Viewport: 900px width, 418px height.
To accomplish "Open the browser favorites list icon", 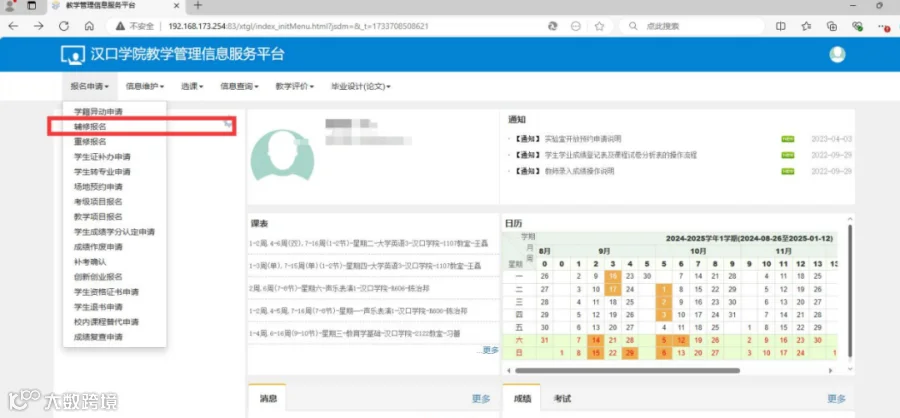I will [x=806, y=26].
